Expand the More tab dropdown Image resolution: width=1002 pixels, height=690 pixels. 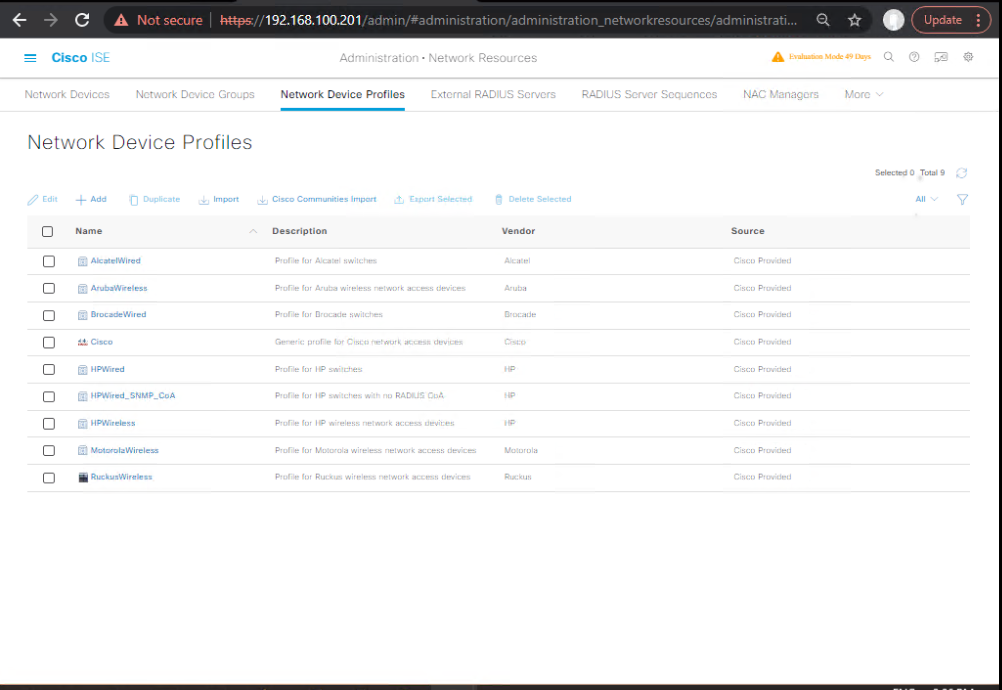(x=863, y=95)
